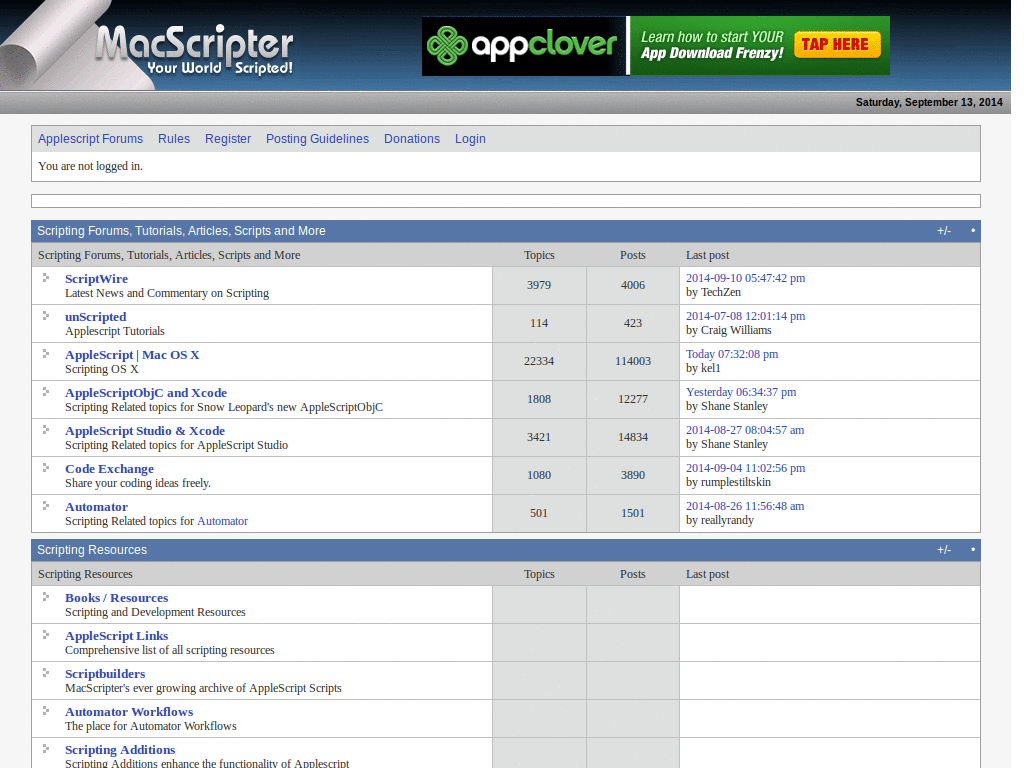This screenshot has height=768, width=1024.
Task: Click the Scripting Additions row icon
Action: point(46,748)
